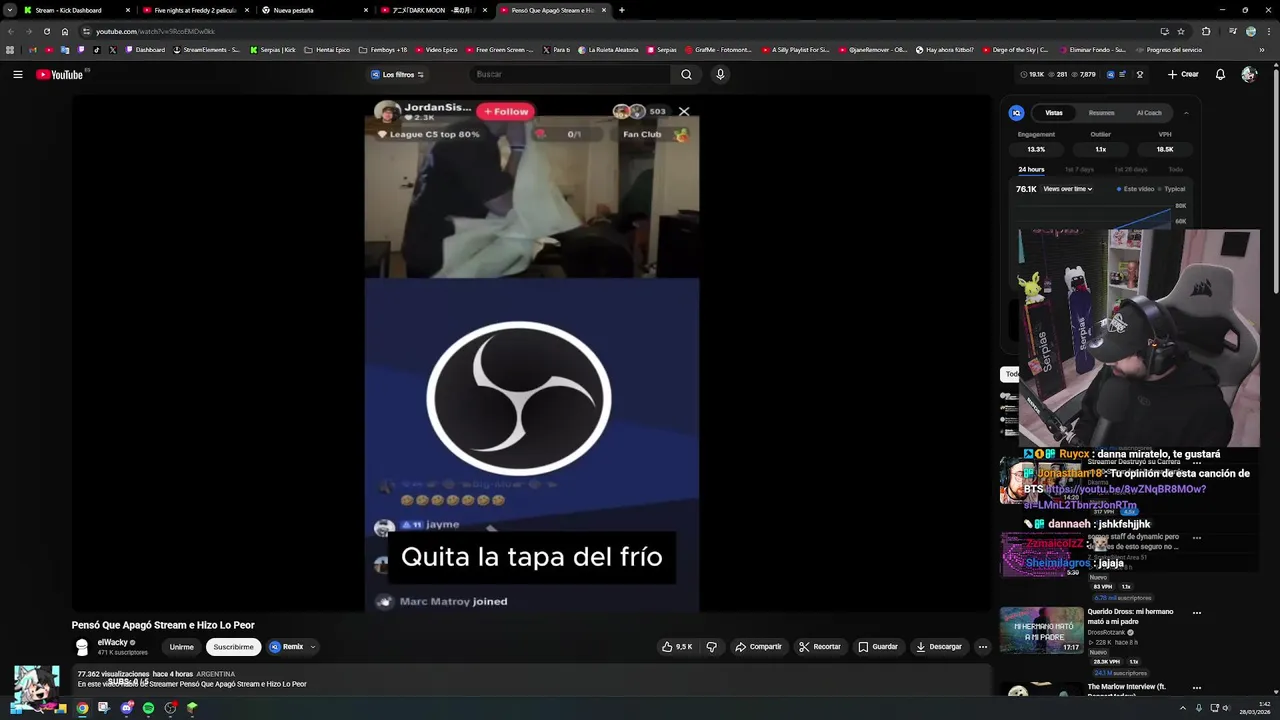This screenshot has height=720, width=1280.
Task: Go to the YouTube home logo
Action: coord(59,74)
